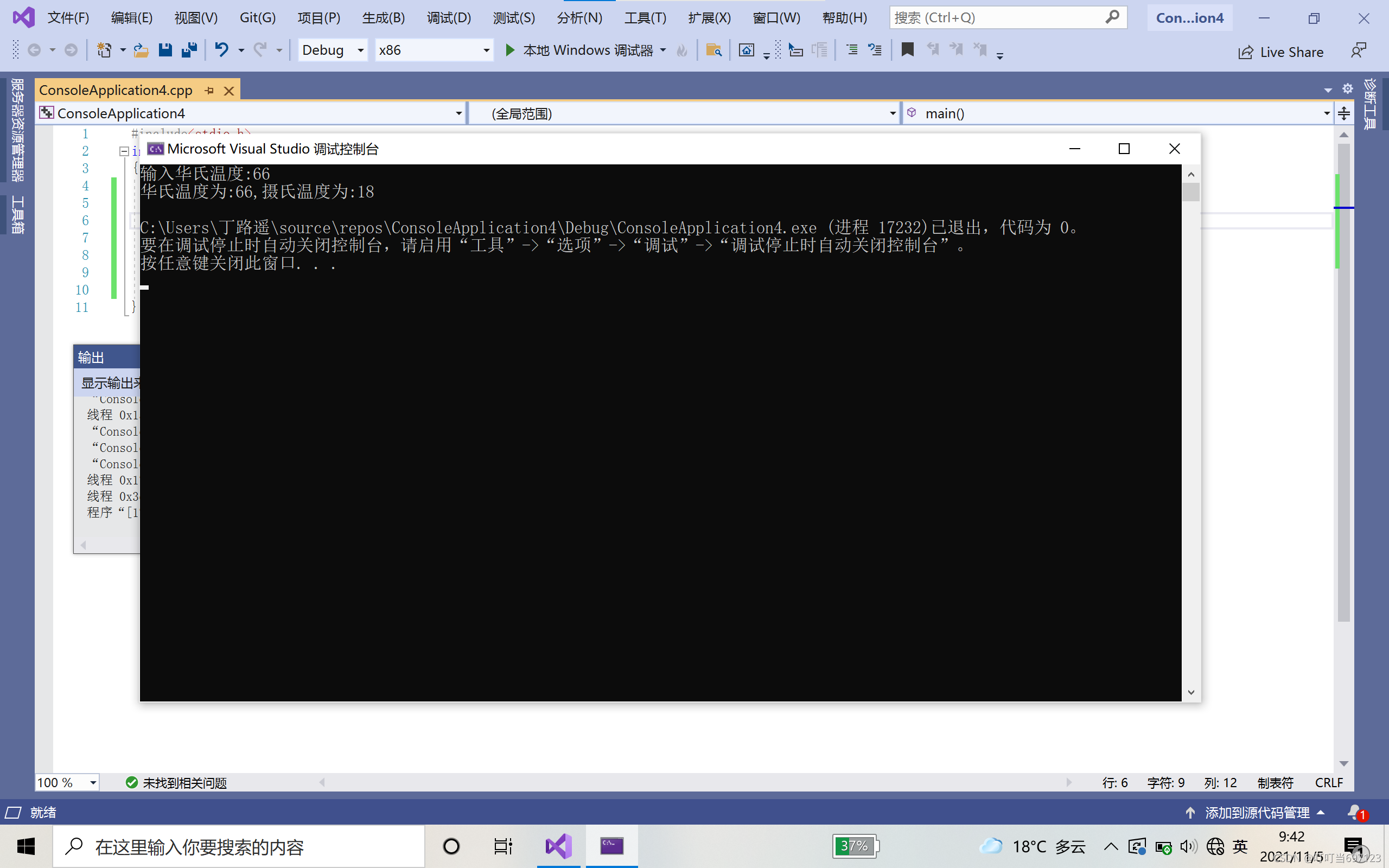
Task: Click the editor vertical scrollbar
Action: pyautogui.click(x=1343, y=382)
